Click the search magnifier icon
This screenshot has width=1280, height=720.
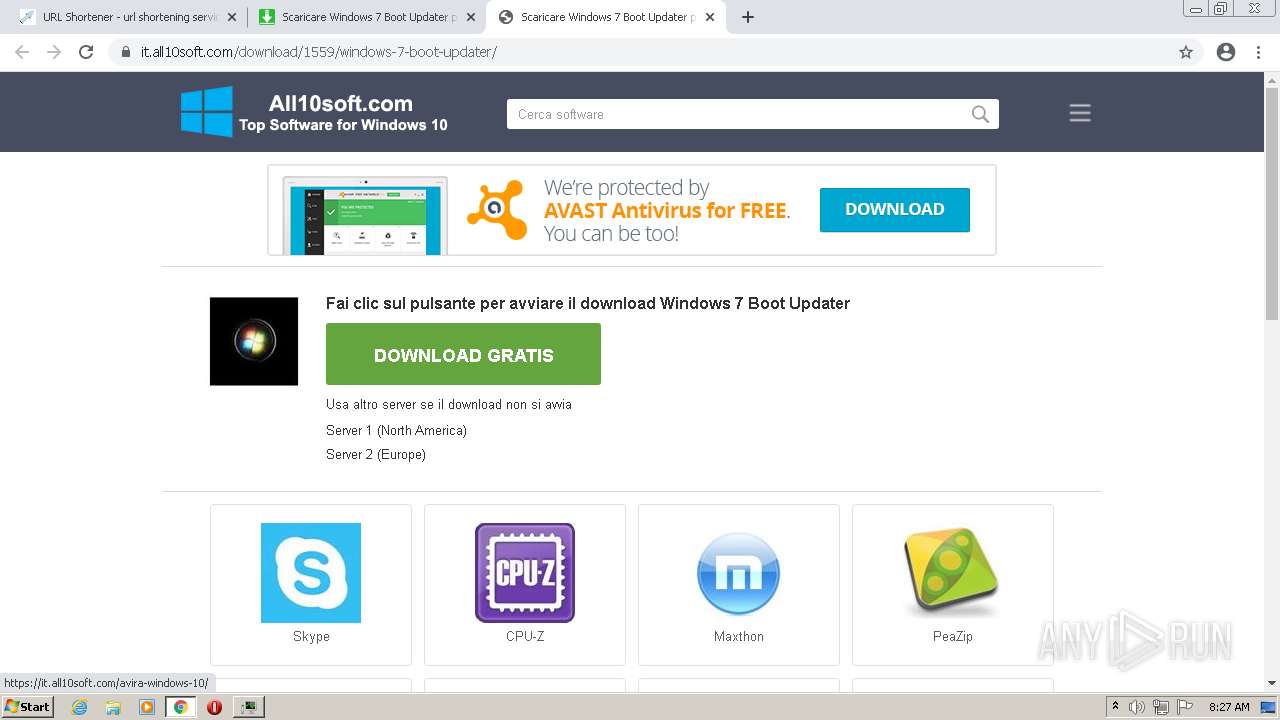[x=980, y=114]
